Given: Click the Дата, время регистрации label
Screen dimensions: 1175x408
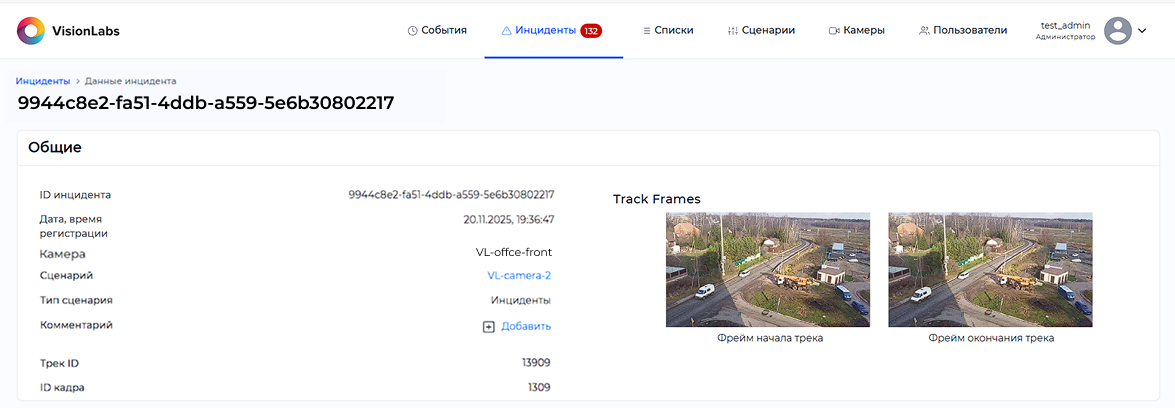Looking at the screenshot, I should point(73,226).
